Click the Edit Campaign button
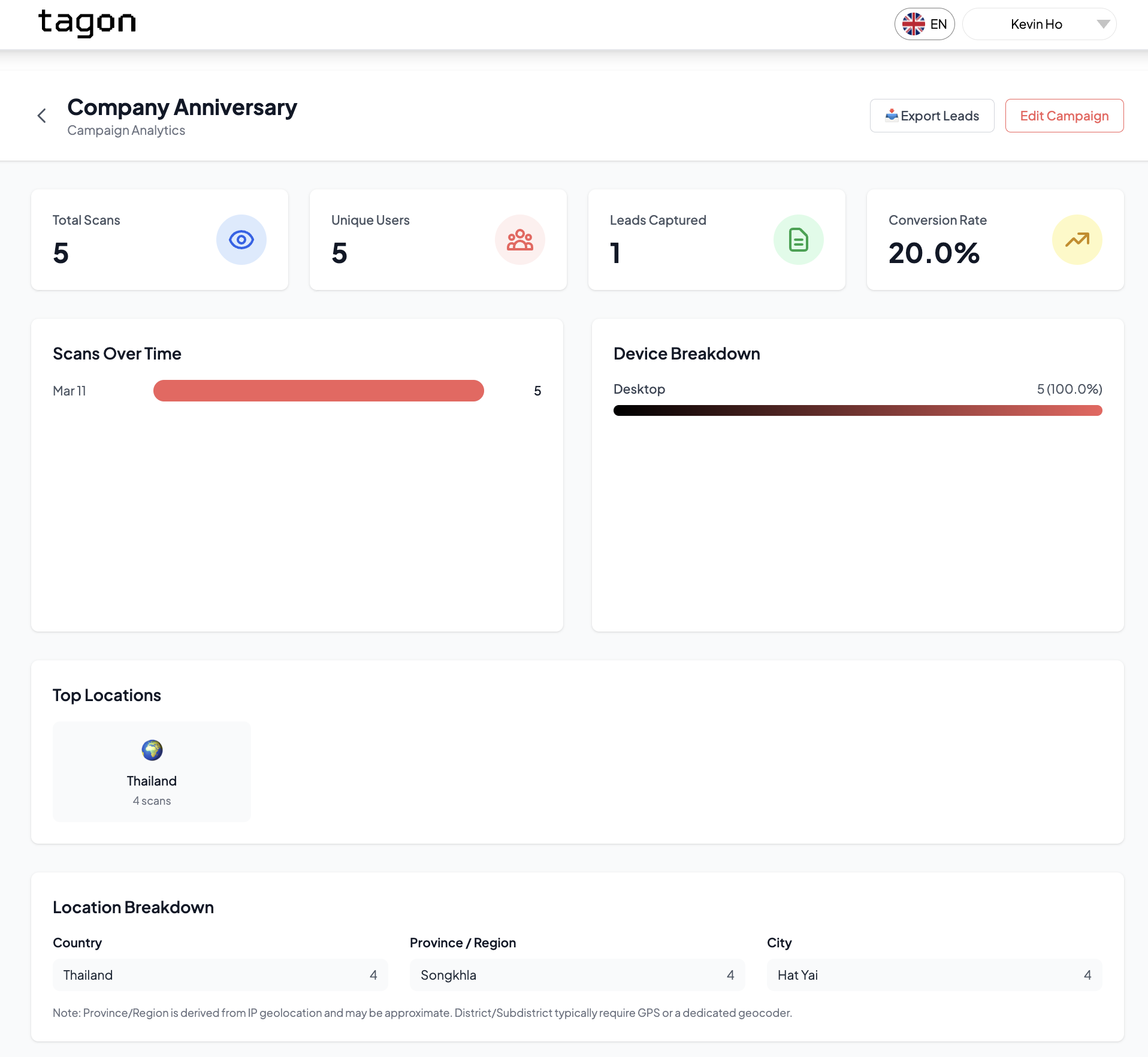Screen dimensions: 1148x1057 1064,115
